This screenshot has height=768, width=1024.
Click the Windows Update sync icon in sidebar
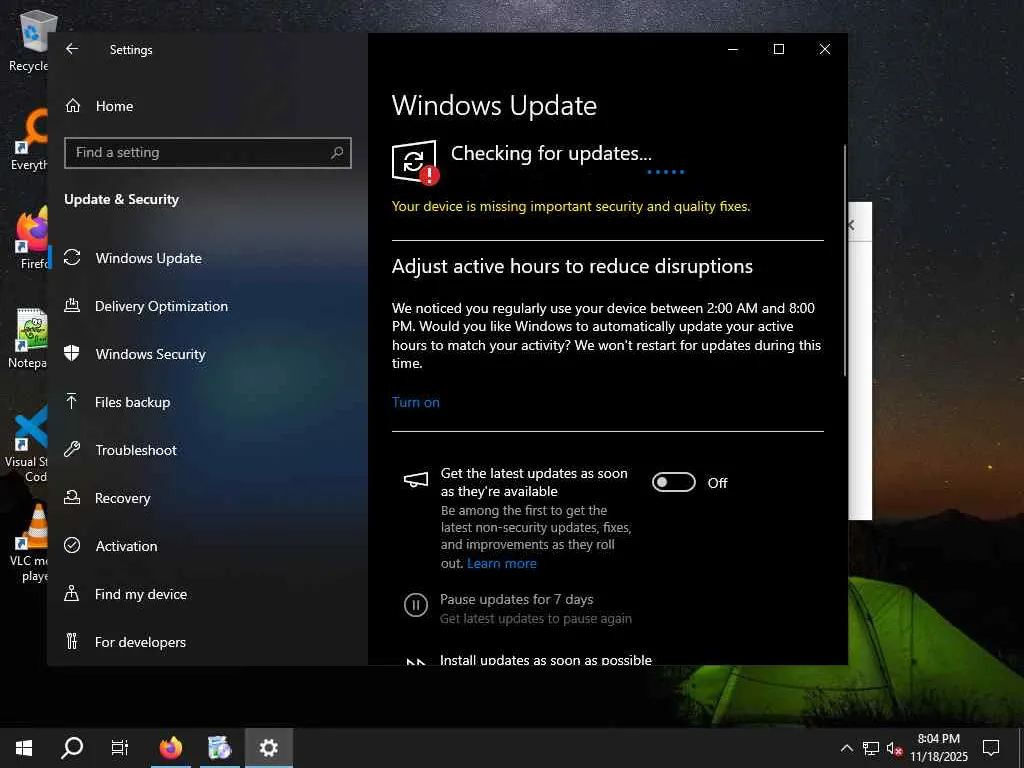point(72,257)
